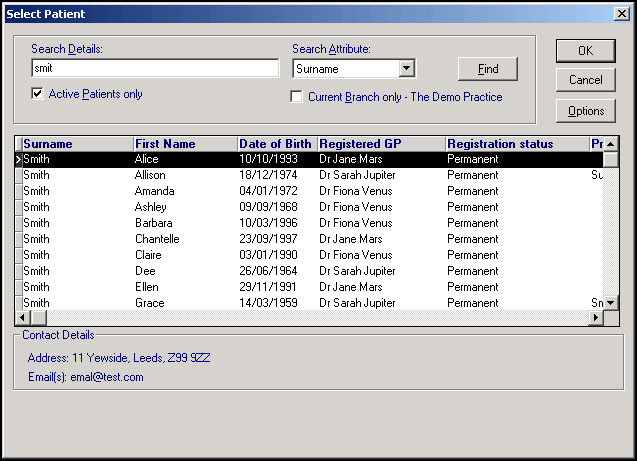Viewport: 637px width, 461px height.
Task: Close the Select Patient dialog
Action: 621,14
